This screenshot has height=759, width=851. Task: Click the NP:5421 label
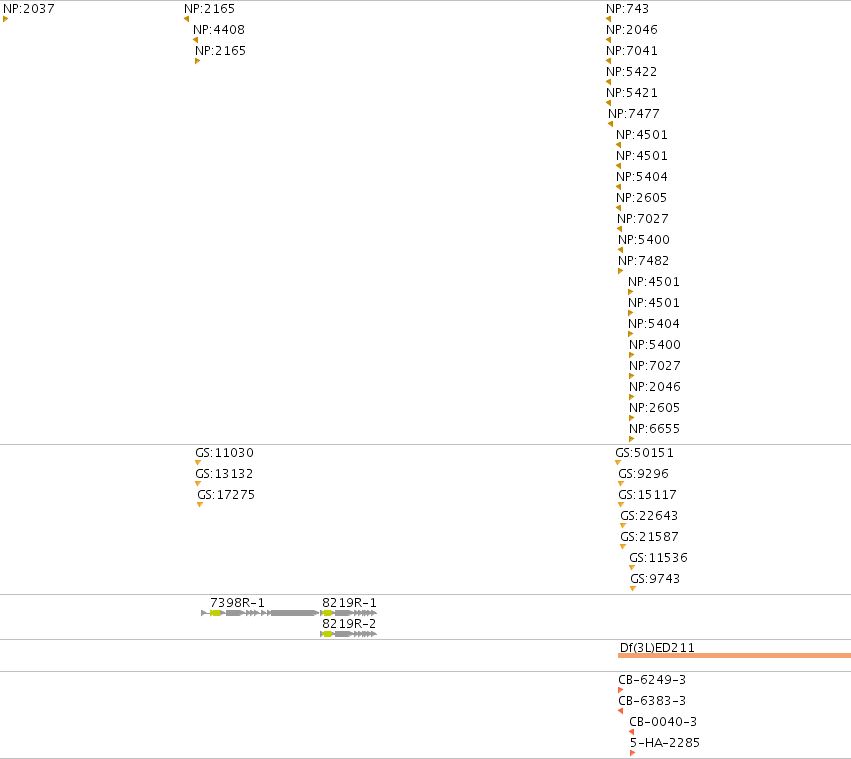(632, 93)
